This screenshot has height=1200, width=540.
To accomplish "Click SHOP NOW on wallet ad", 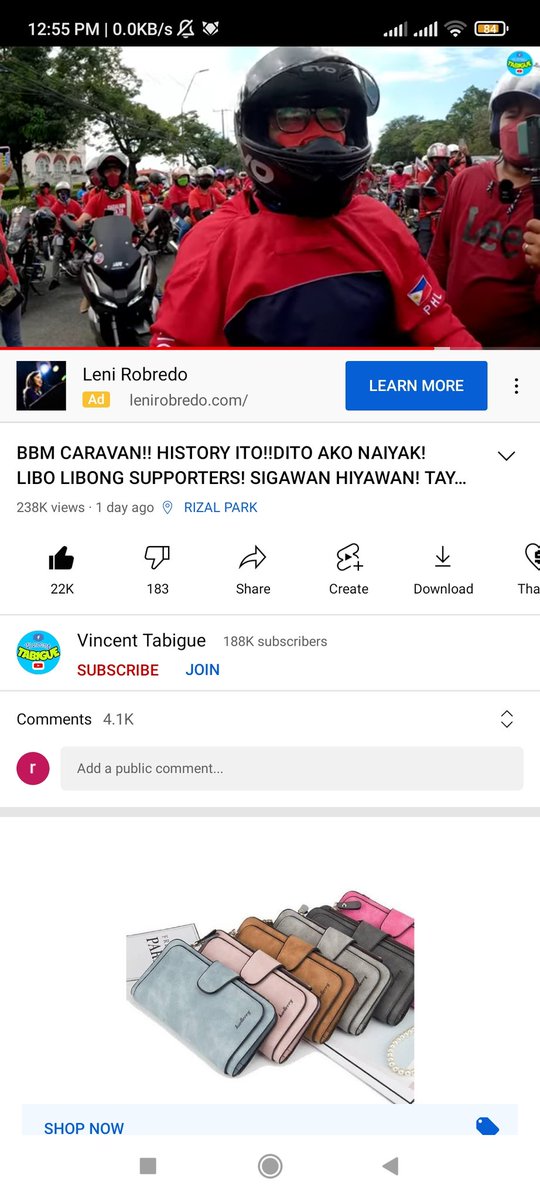I will point(84,1128).
